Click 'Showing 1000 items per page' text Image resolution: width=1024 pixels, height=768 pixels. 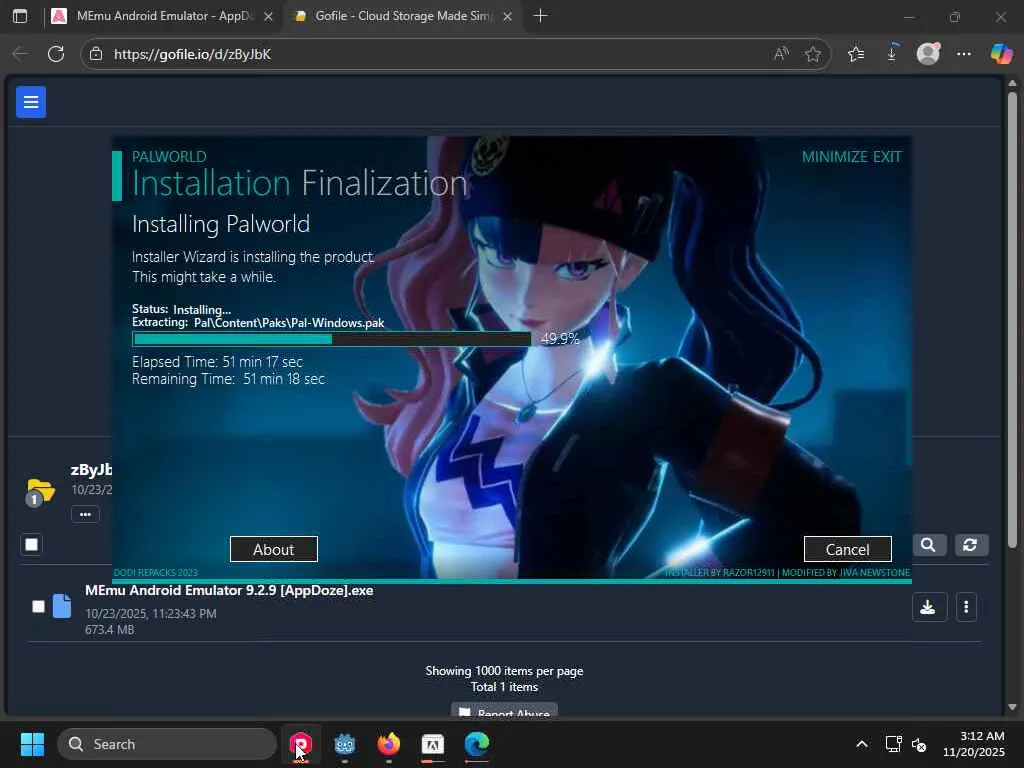504,671
